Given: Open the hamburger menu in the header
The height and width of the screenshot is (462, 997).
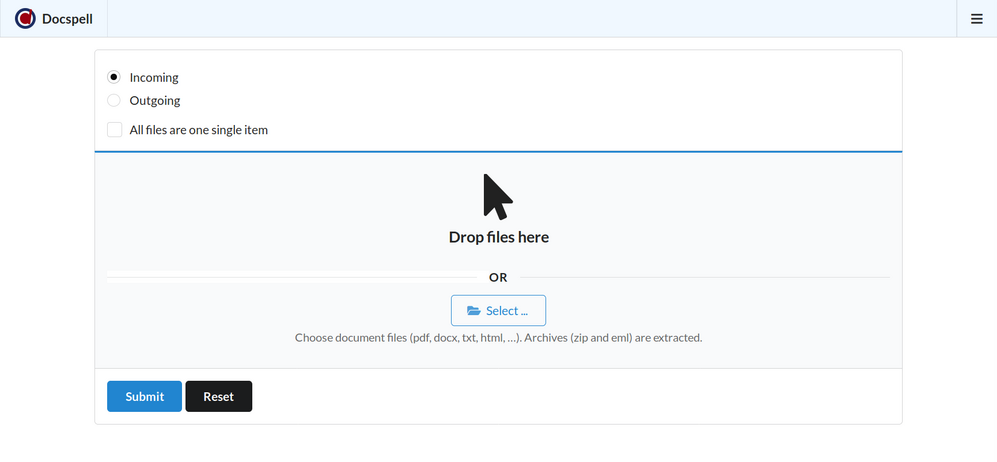Looking at the screenshot, I should (977, 19).
